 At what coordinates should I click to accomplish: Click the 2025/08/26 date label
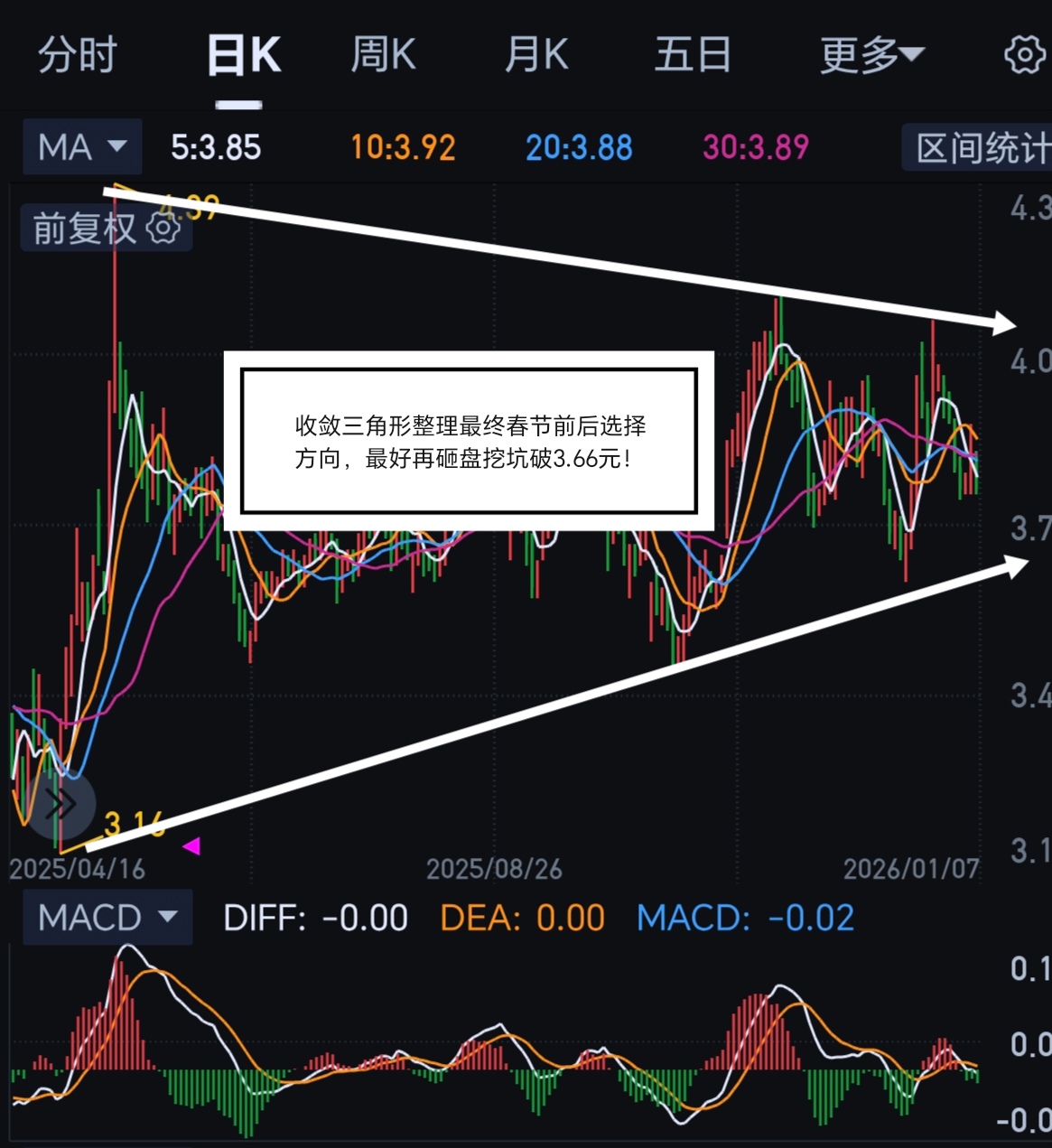(494, 869)
